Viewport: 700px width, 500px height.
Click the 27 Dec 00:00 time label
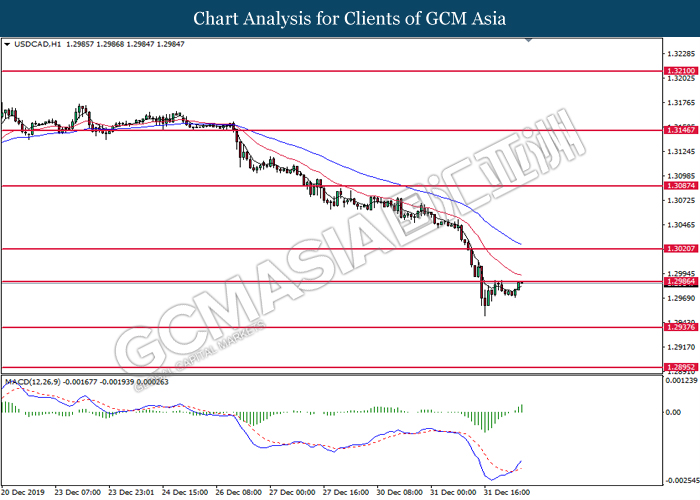point(292,492)
